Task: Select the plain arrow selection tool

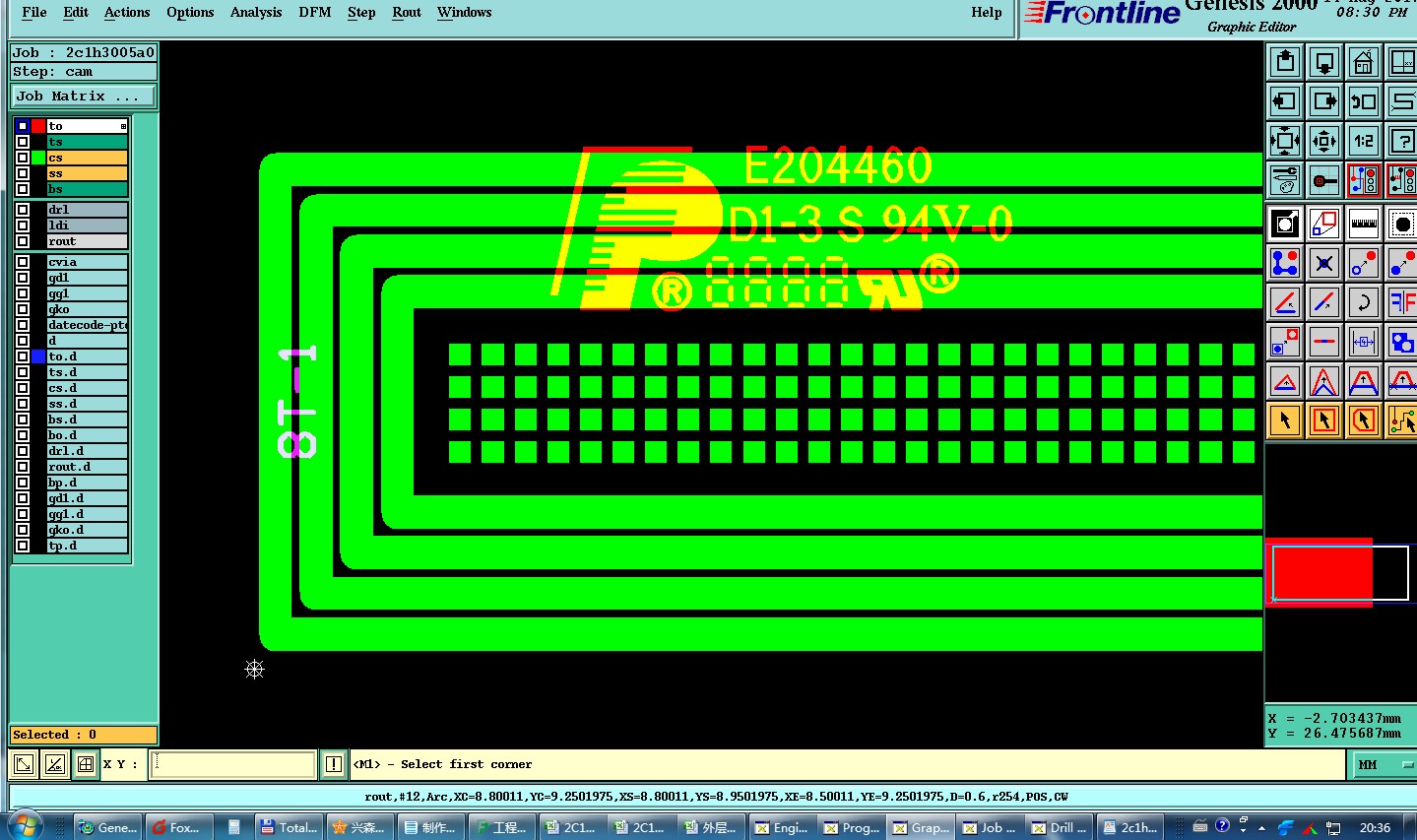Action: click(x=1285, y=421)
